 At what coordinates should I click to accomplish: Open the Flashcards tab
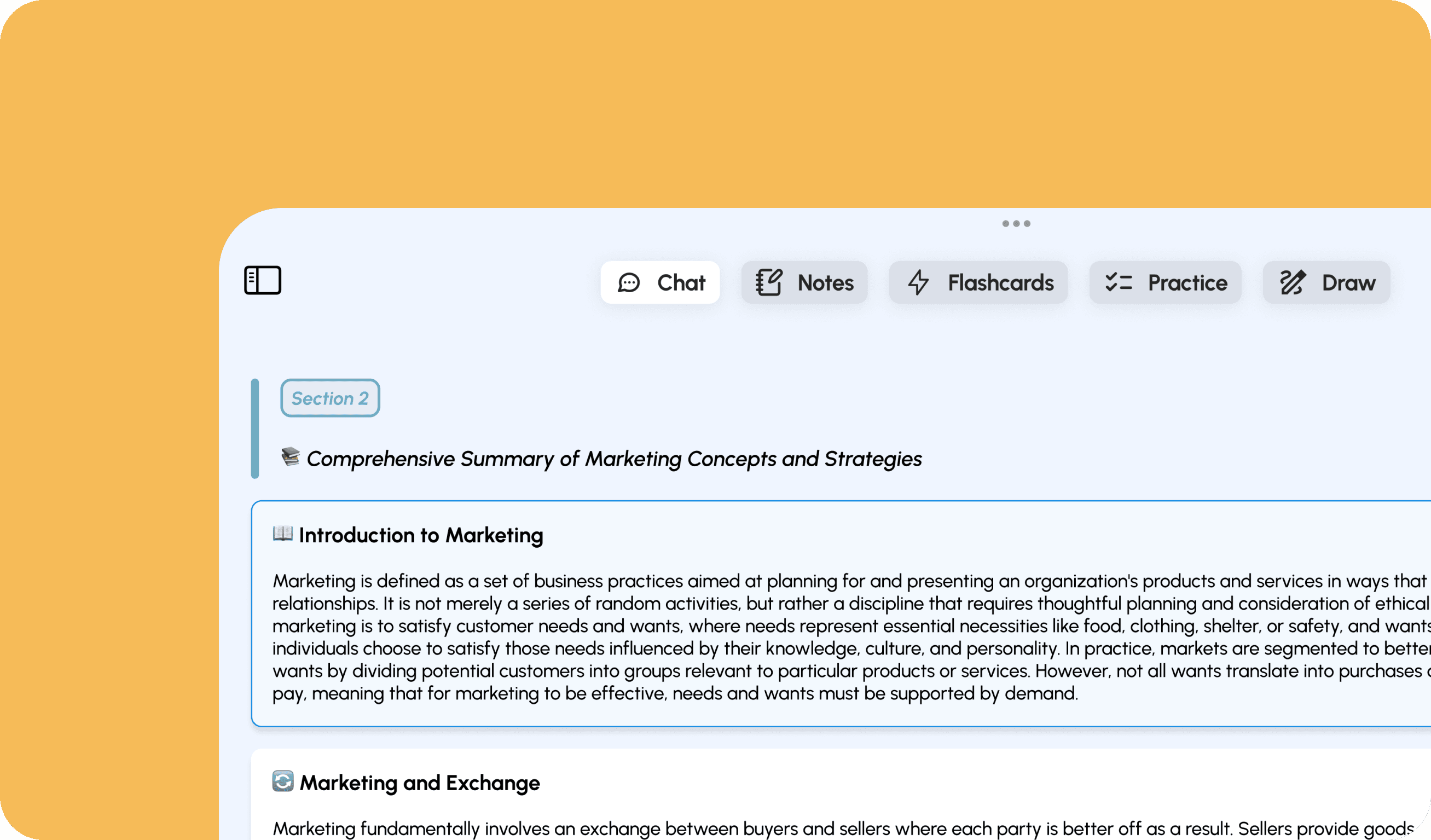(x=1000, y=283)
